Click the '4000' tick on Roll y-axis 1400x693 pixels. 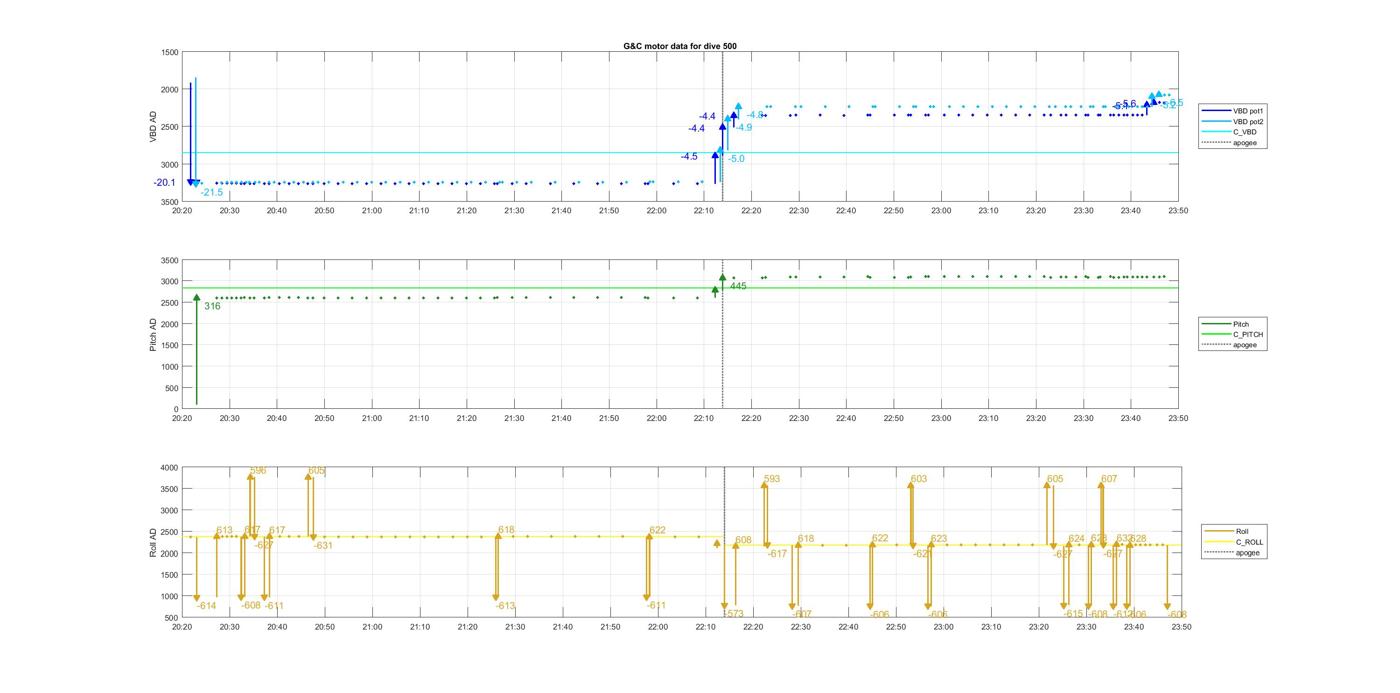170,467
